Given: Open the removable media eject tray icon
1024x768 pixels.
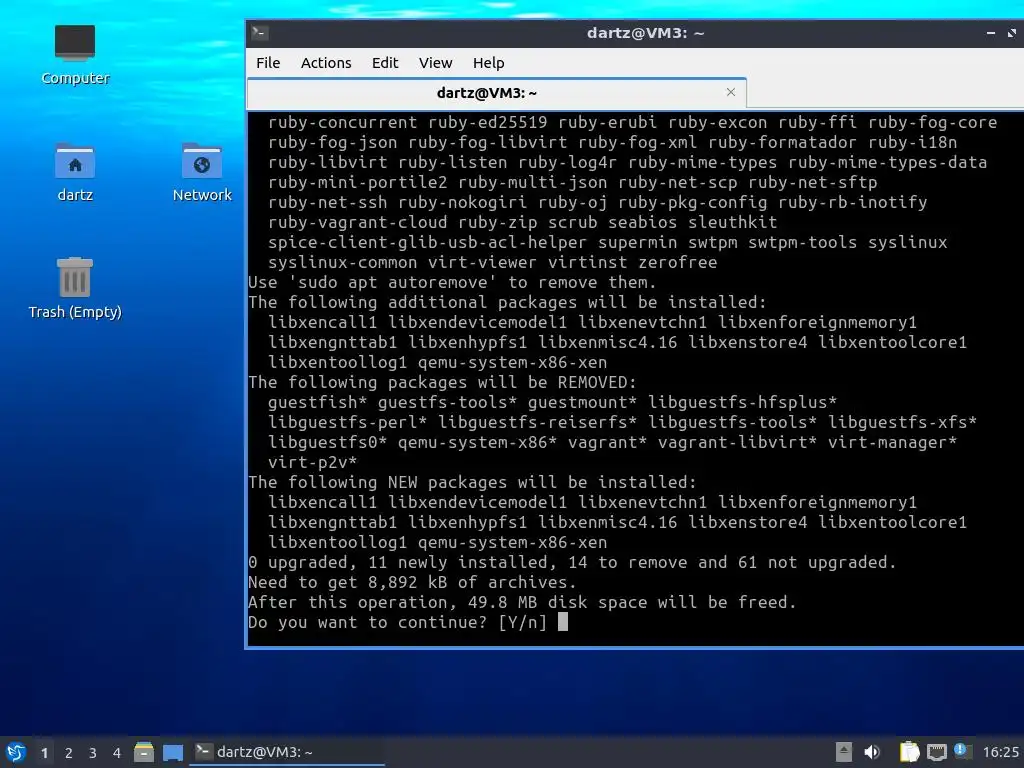Looking at the screenshot, I should point(844,752).
